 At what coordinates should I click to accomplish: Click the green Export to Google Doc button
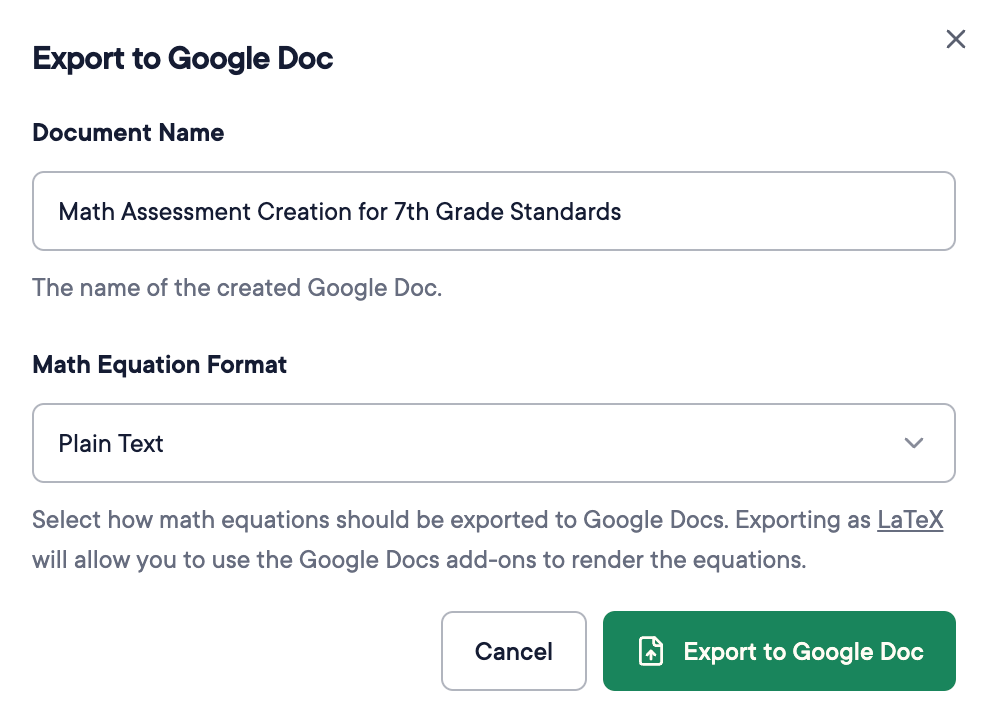[x=779, y=651]
